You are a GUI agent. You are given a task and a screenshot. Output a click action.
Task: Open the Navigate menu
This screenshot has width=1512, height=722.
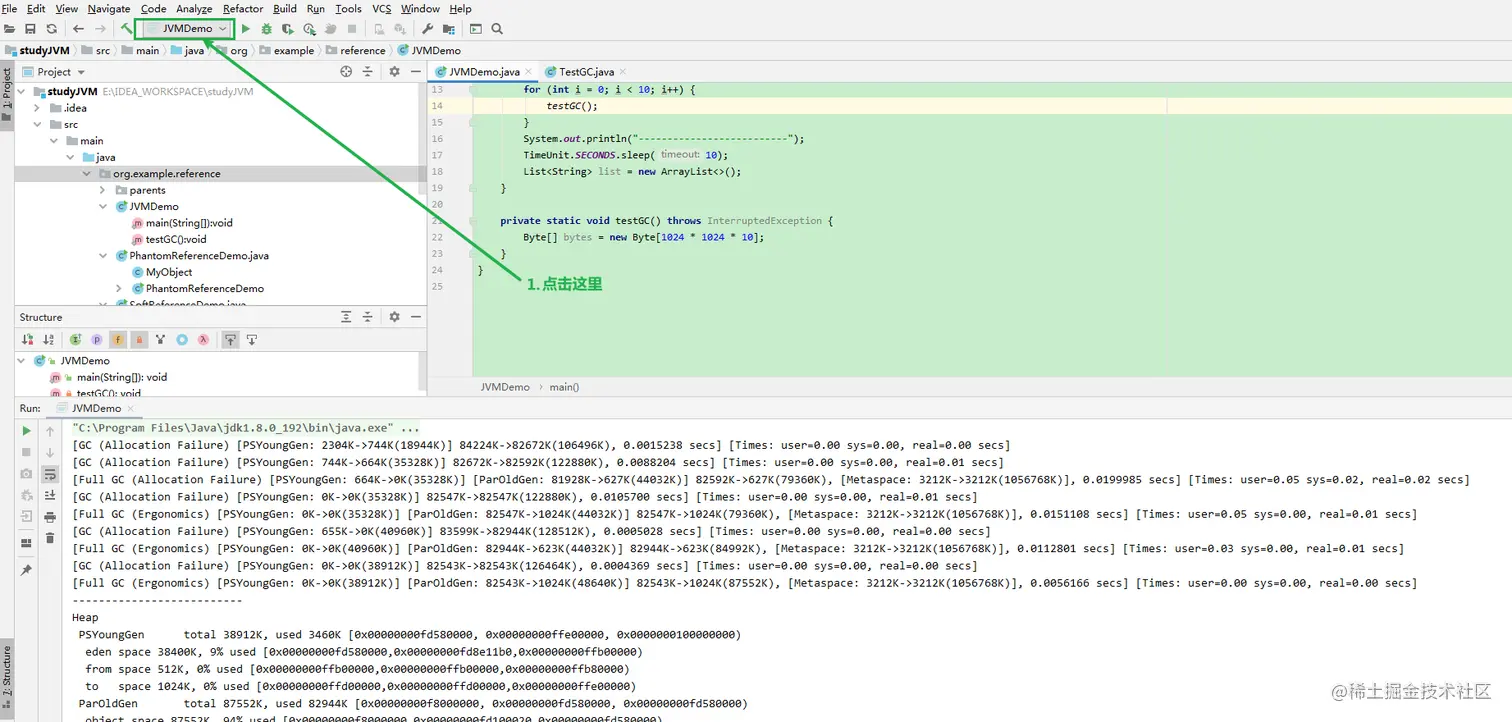[109, 9]
